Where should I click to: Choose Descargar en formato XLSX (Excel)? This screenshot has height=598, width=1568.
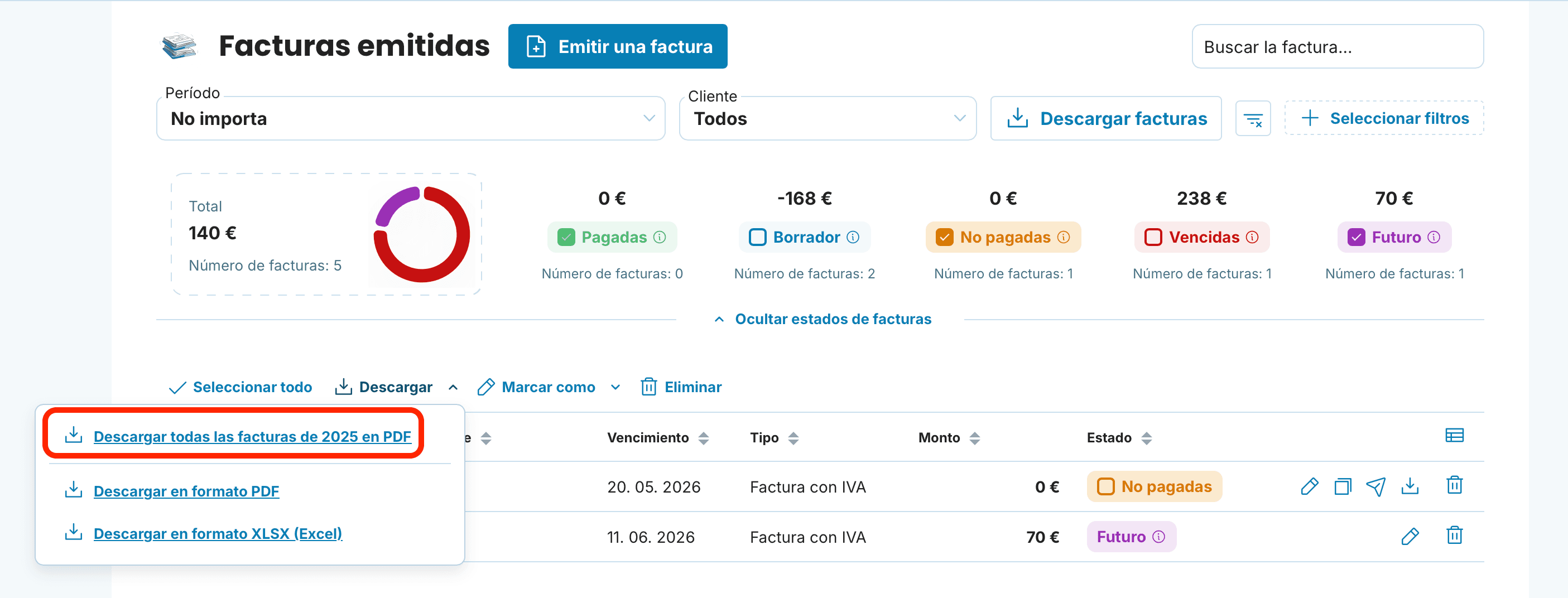[x=203, y=533]
